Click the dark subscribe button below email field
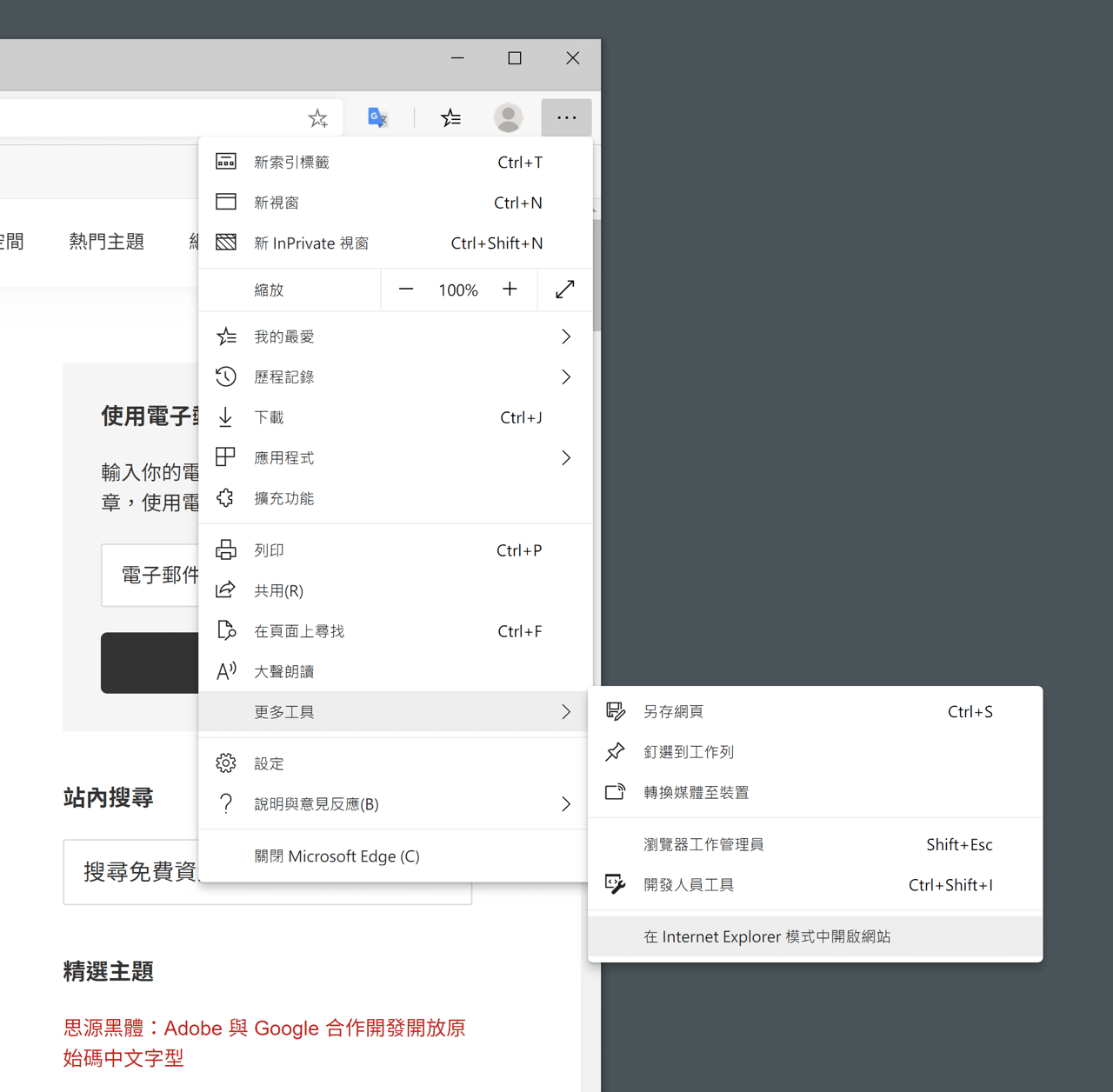 click(x=150, y=663)
